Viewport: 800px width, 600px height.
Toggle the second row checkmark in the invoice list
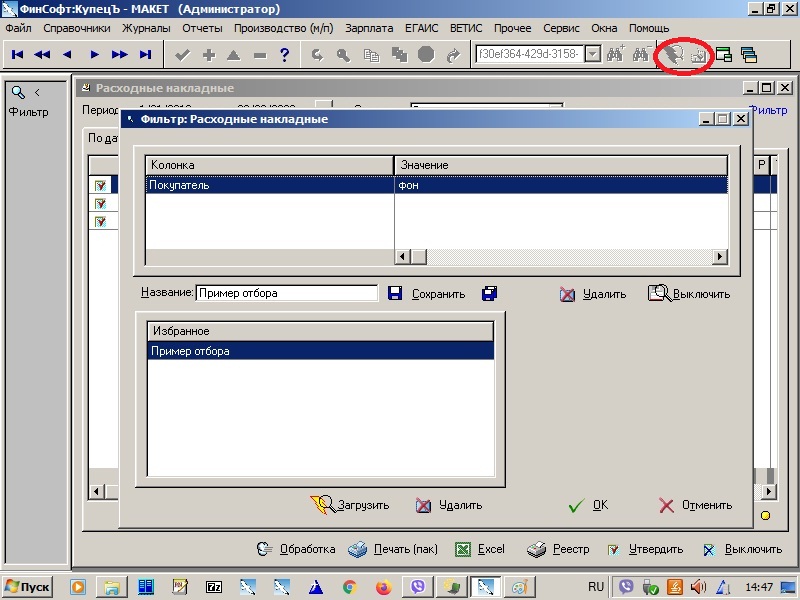pyautogui.click(x=101, y=204)
